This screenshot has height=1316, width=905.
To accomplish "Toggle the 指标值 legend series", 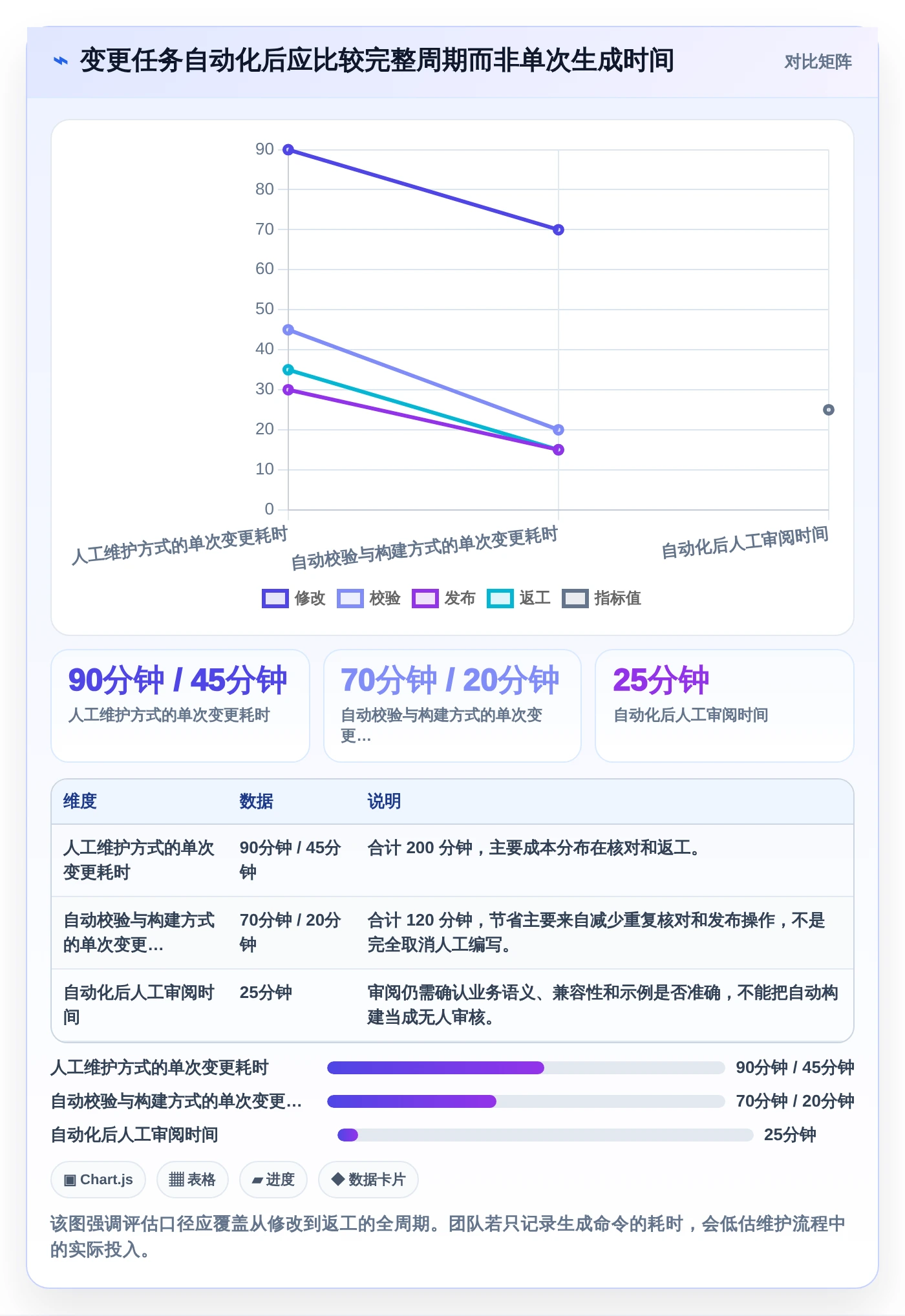I will tap(601, 599).
